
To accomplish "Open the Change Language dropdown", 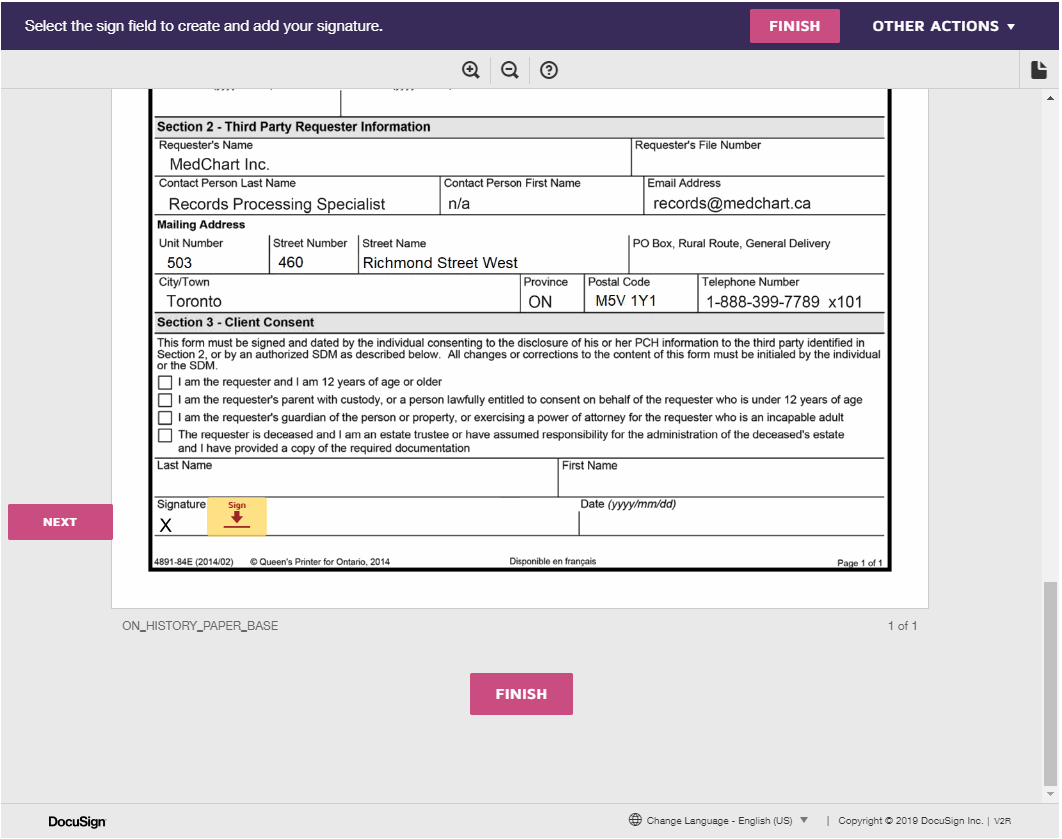I will (x=727, y=820).
